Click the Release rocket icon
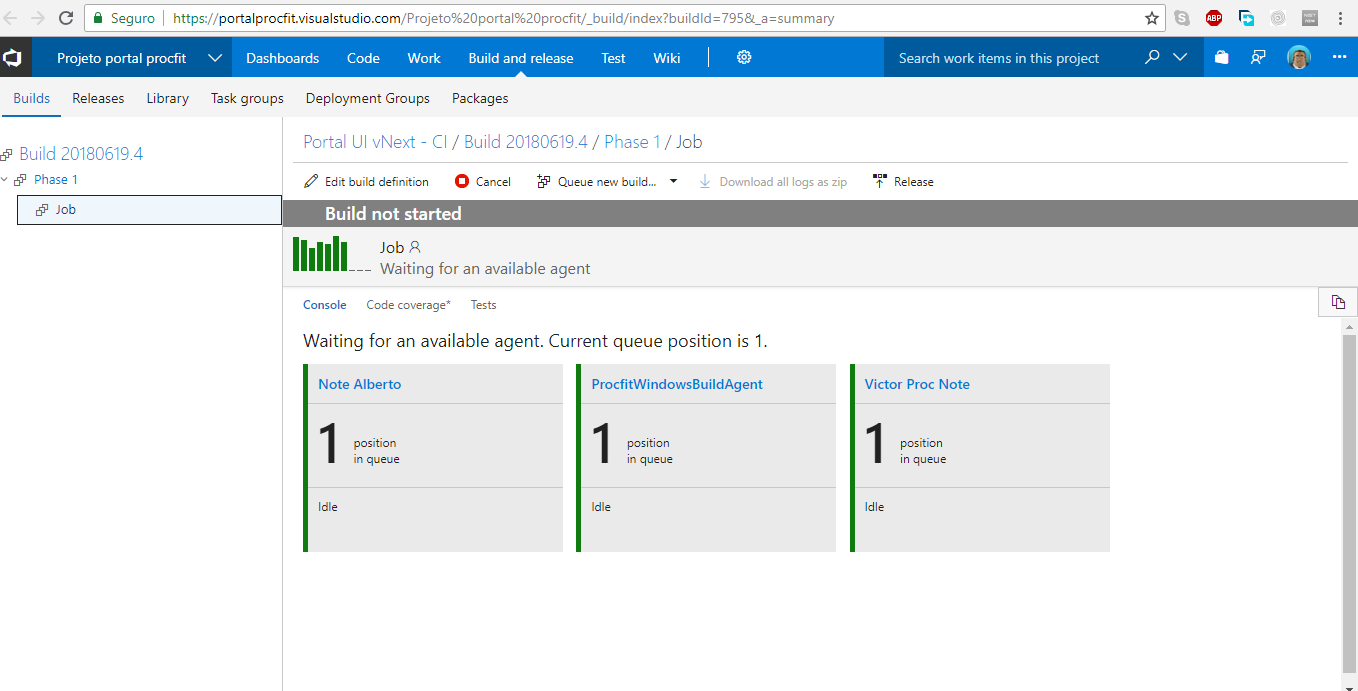The height and width of the screenshot is (691, 1358). (879, 181)
